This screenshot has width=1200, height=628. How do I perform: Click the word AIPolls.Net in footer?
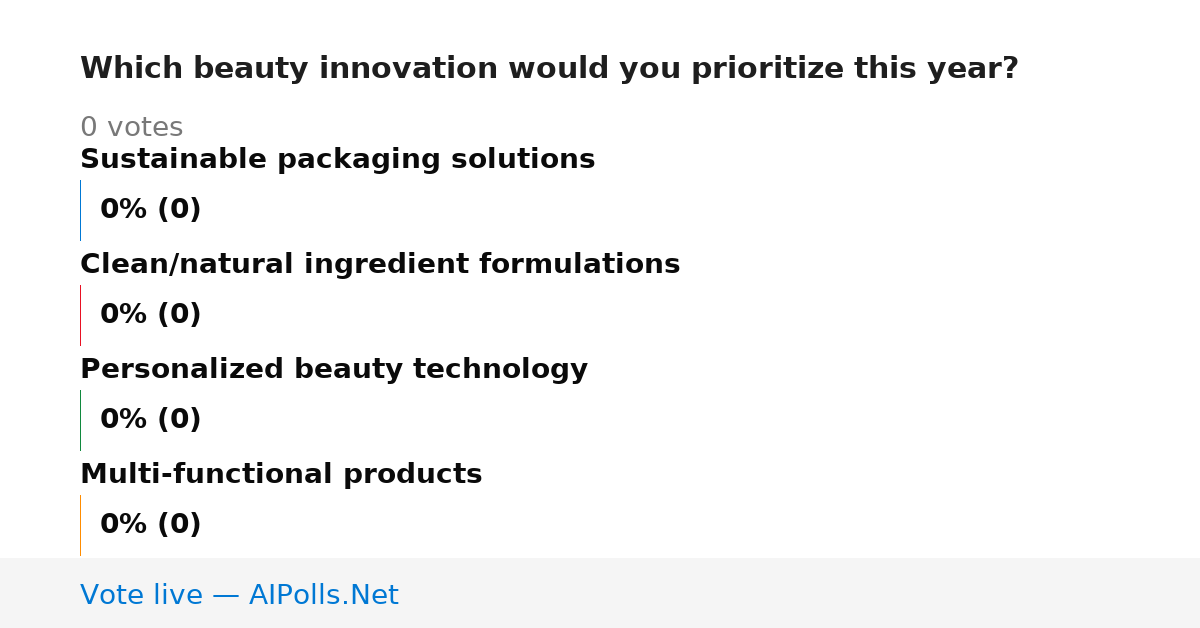click(324, 595)
